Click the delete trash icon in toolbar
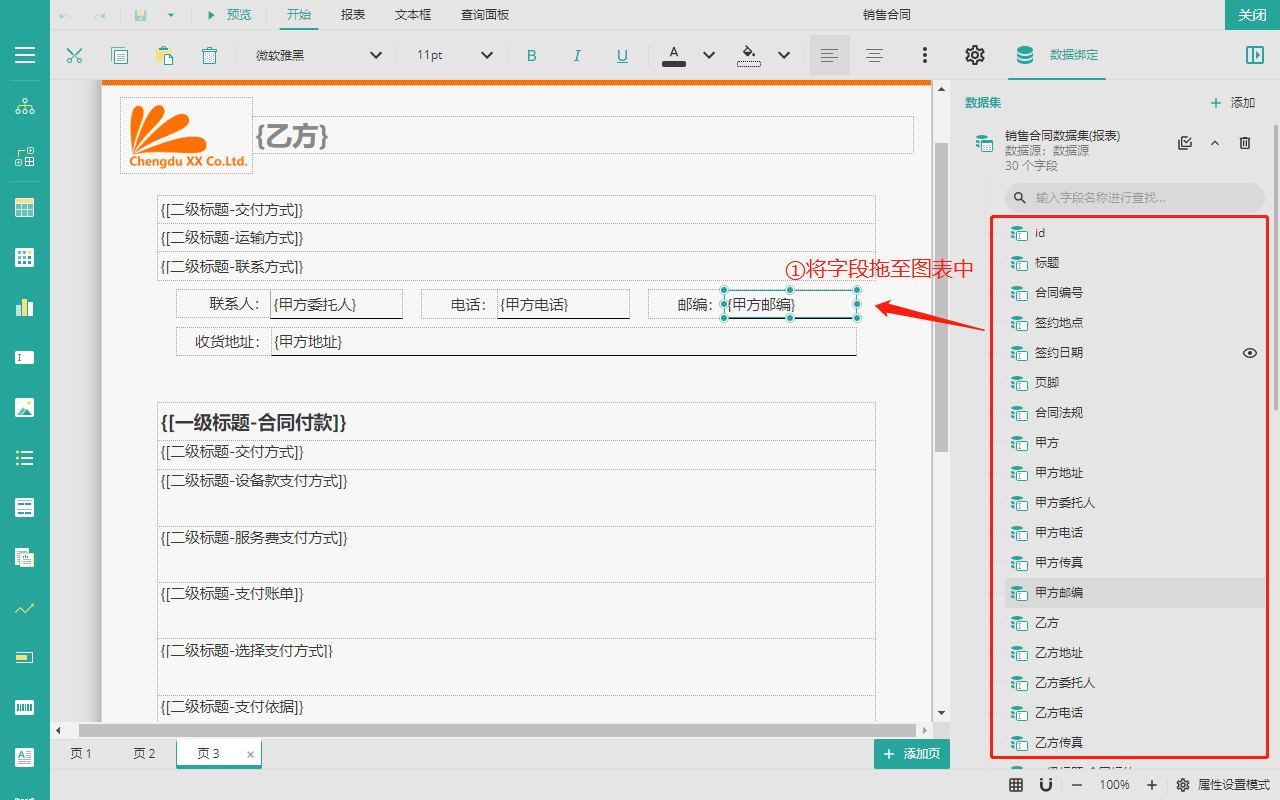The height and width of the screenshot is (800, 1280). [209, 55]
